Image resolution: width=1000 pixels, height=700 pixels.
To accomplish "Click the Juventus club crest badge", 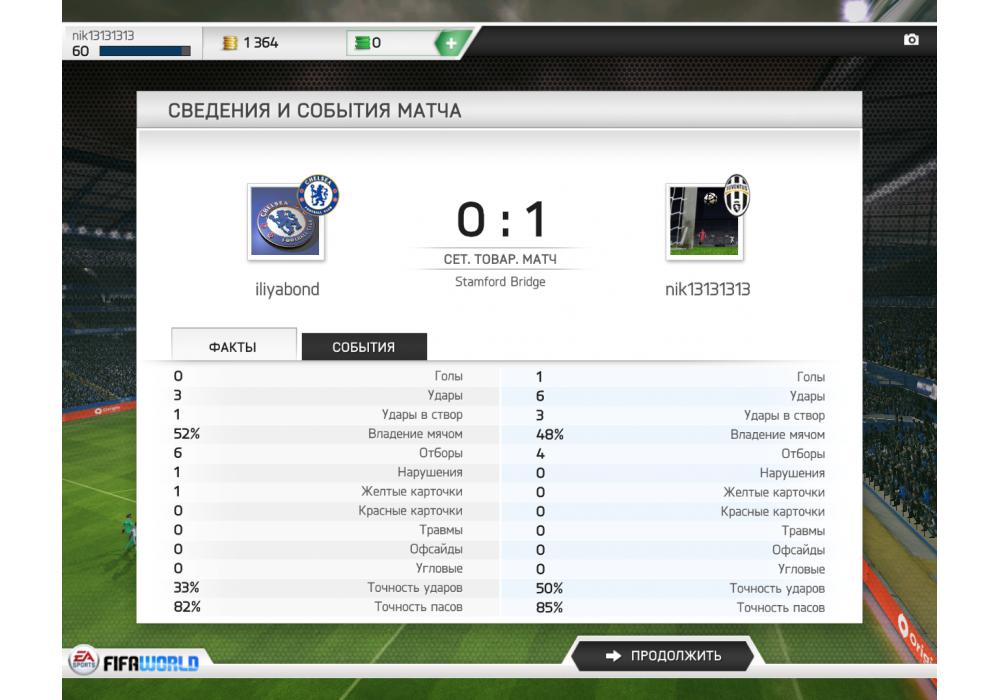I will click(x=737, y=194).
